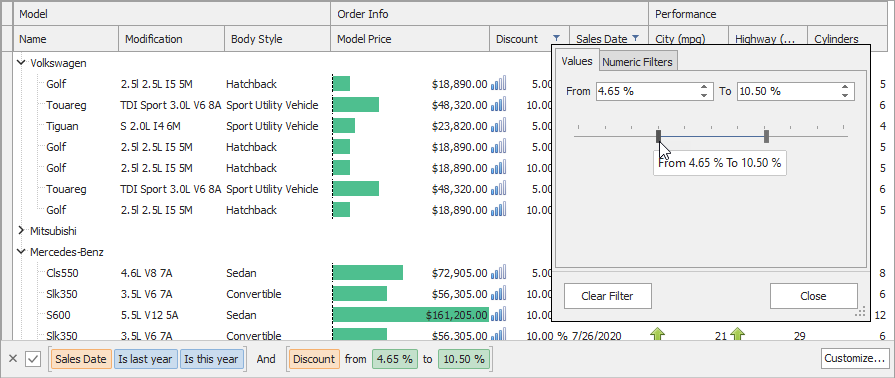Image resolution: width=895 pixels, height=378 pixels.
Task: Click the '4.6L V8 7A' modification cell
Action: 146,273
